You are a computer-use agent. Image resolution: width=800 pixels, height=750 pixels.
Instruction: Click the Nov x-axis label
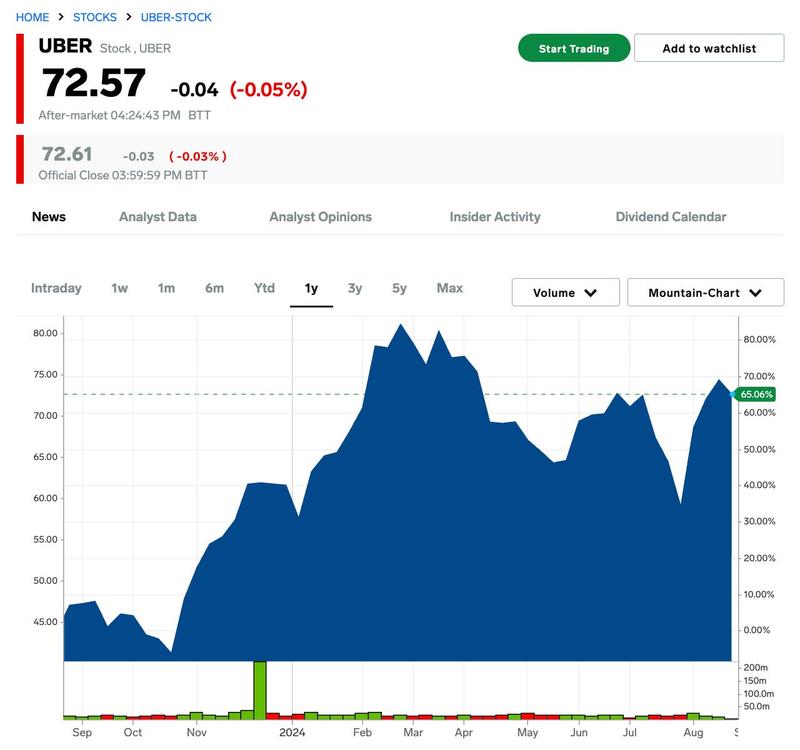click(x=196, y=733)
